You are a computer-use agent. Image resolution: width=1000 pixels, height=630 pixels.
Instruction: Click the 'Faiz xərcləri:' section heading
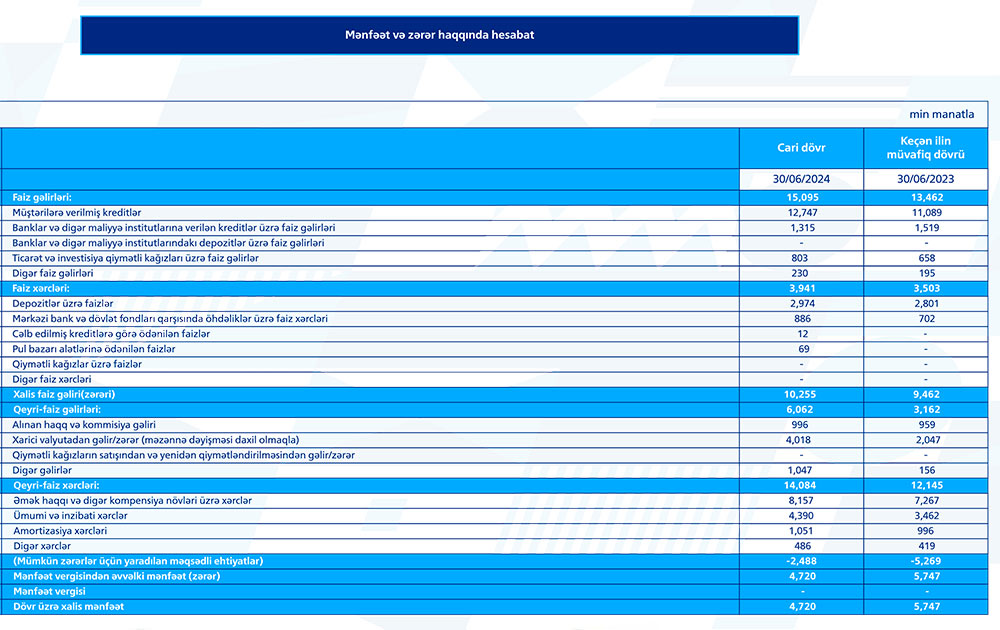click(42, 288)
